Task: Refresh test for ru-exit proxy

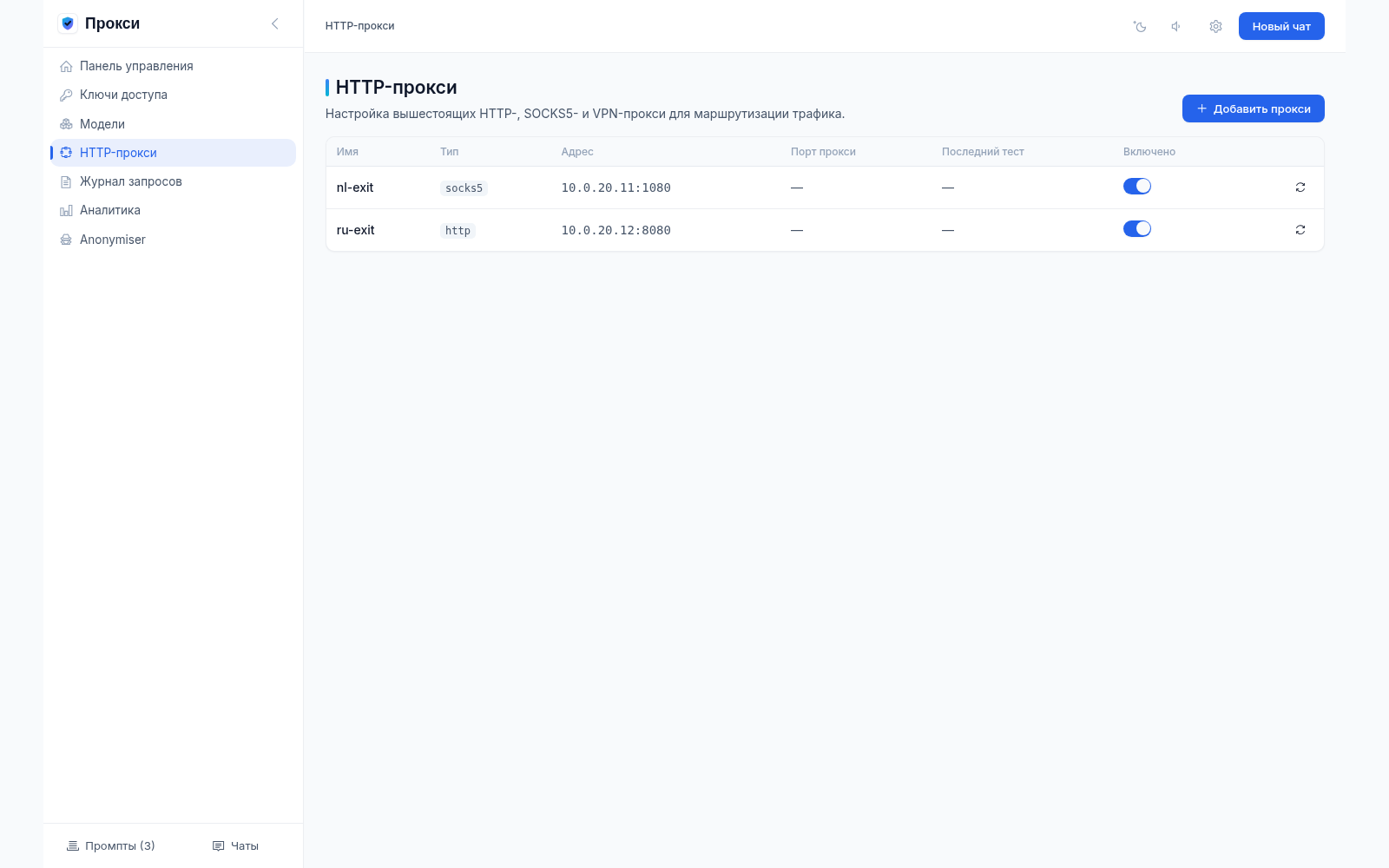Action: tap(1300, 230)
